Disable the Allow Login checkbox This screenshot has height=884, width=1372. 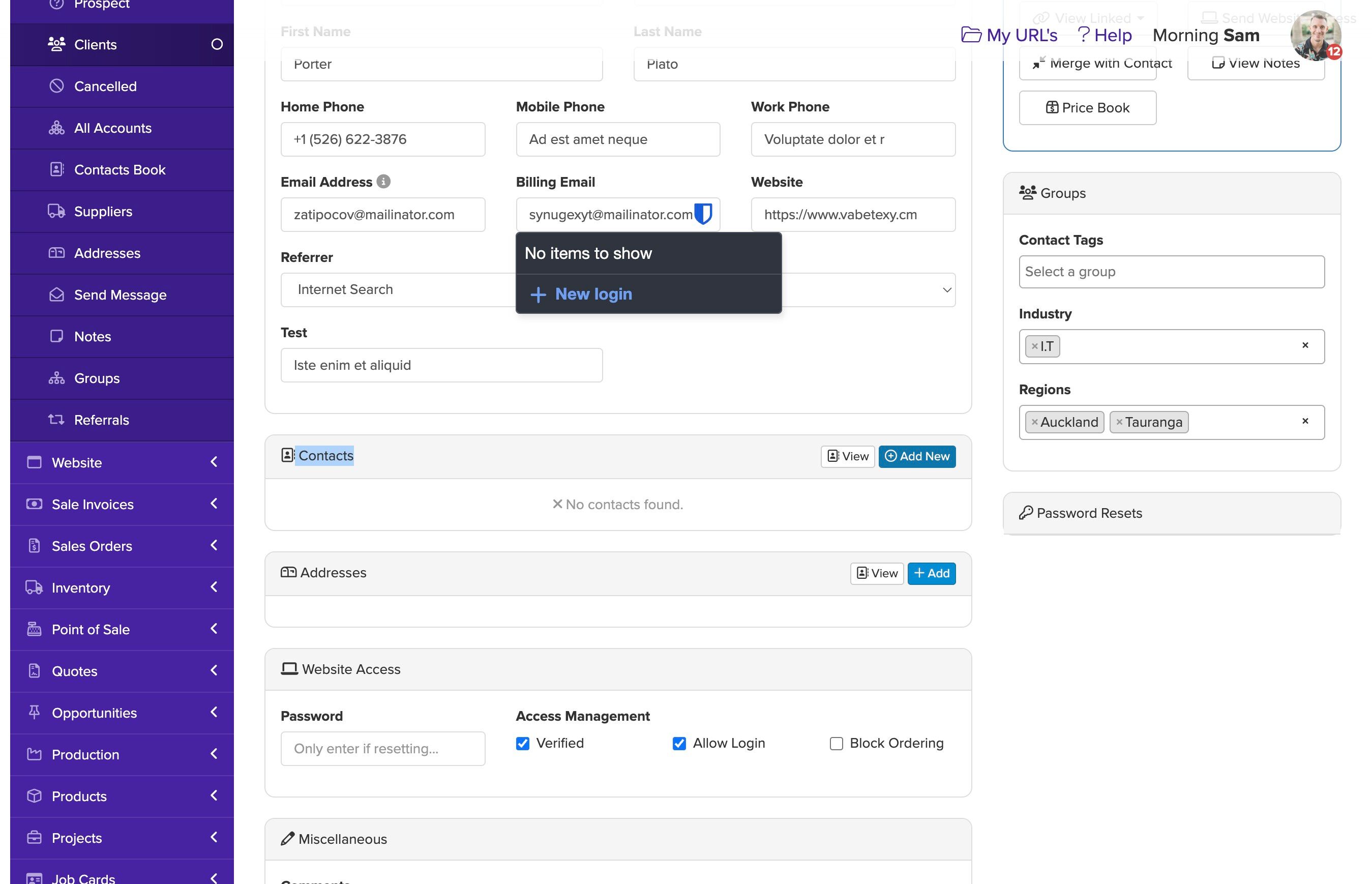coord(679,744)
